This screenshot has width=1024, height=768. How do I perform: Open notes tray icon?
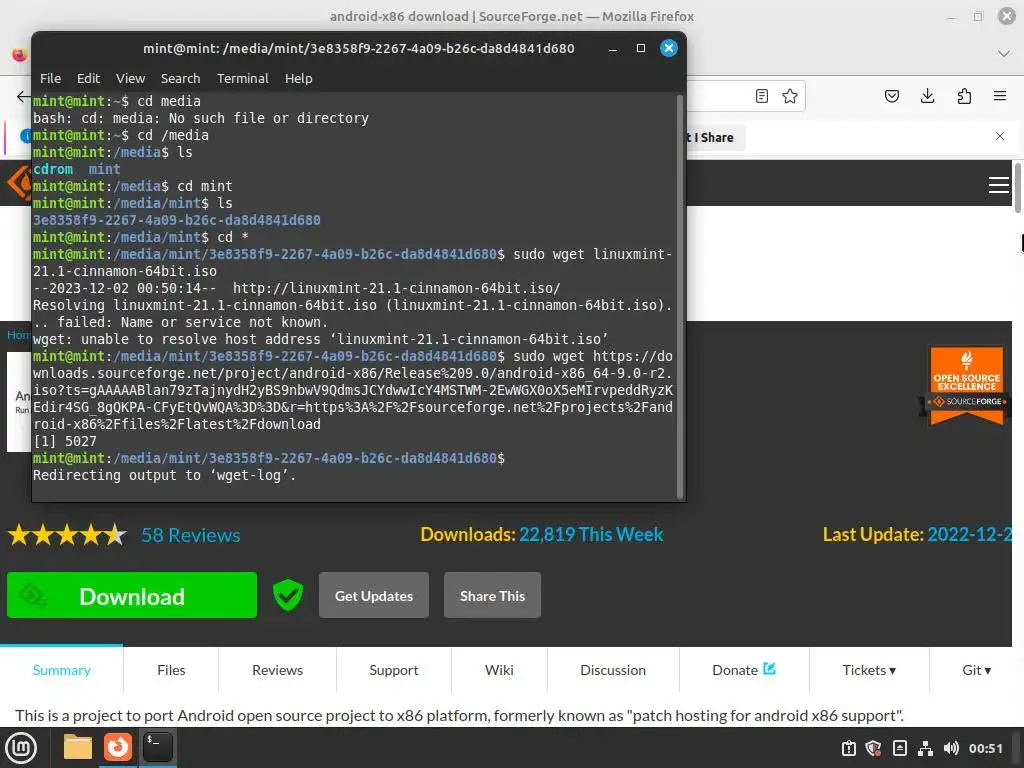[900, 748]
